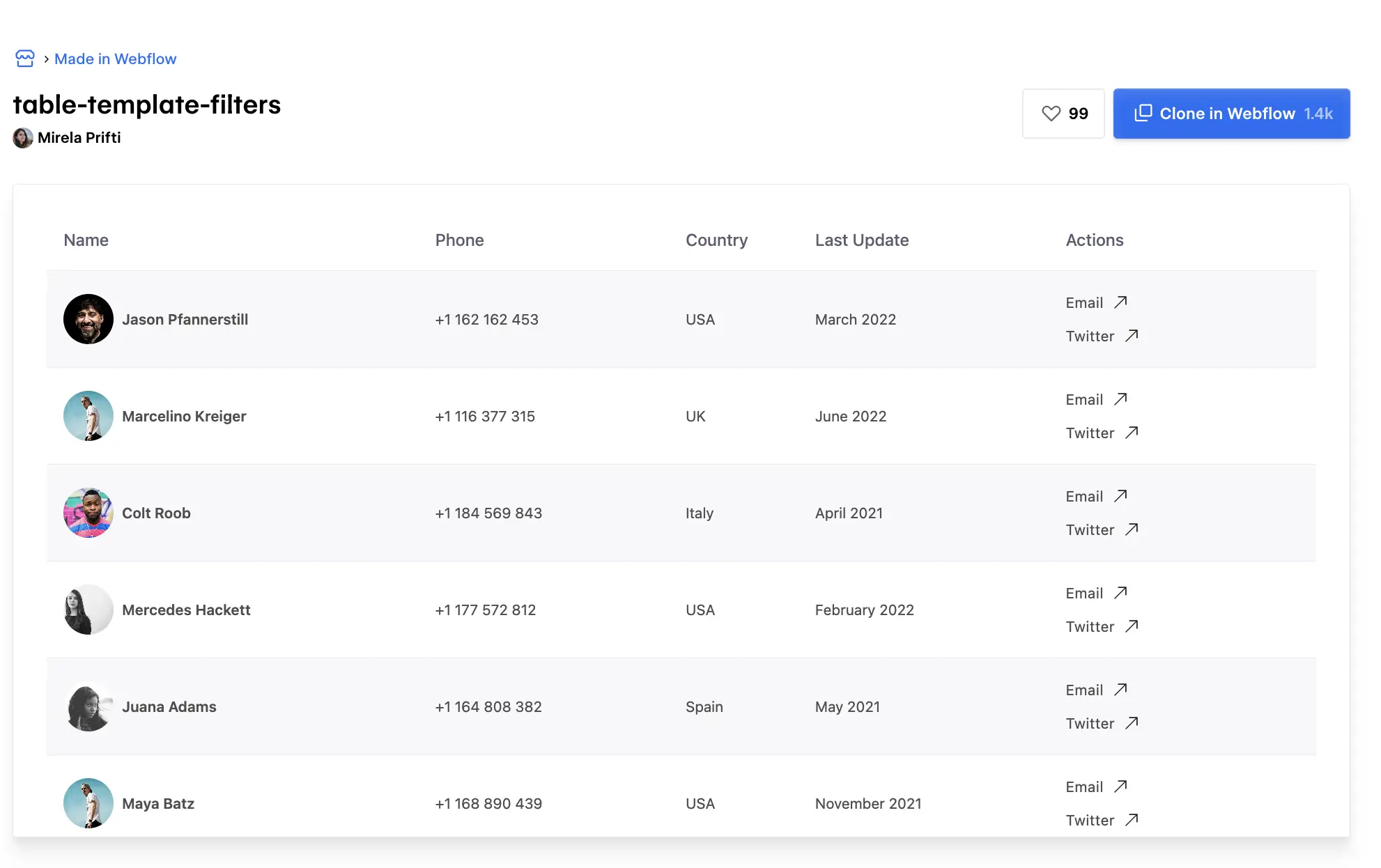Click the Clone in Webflow button
The image size is (1381, 868).
click(1231, 114)
